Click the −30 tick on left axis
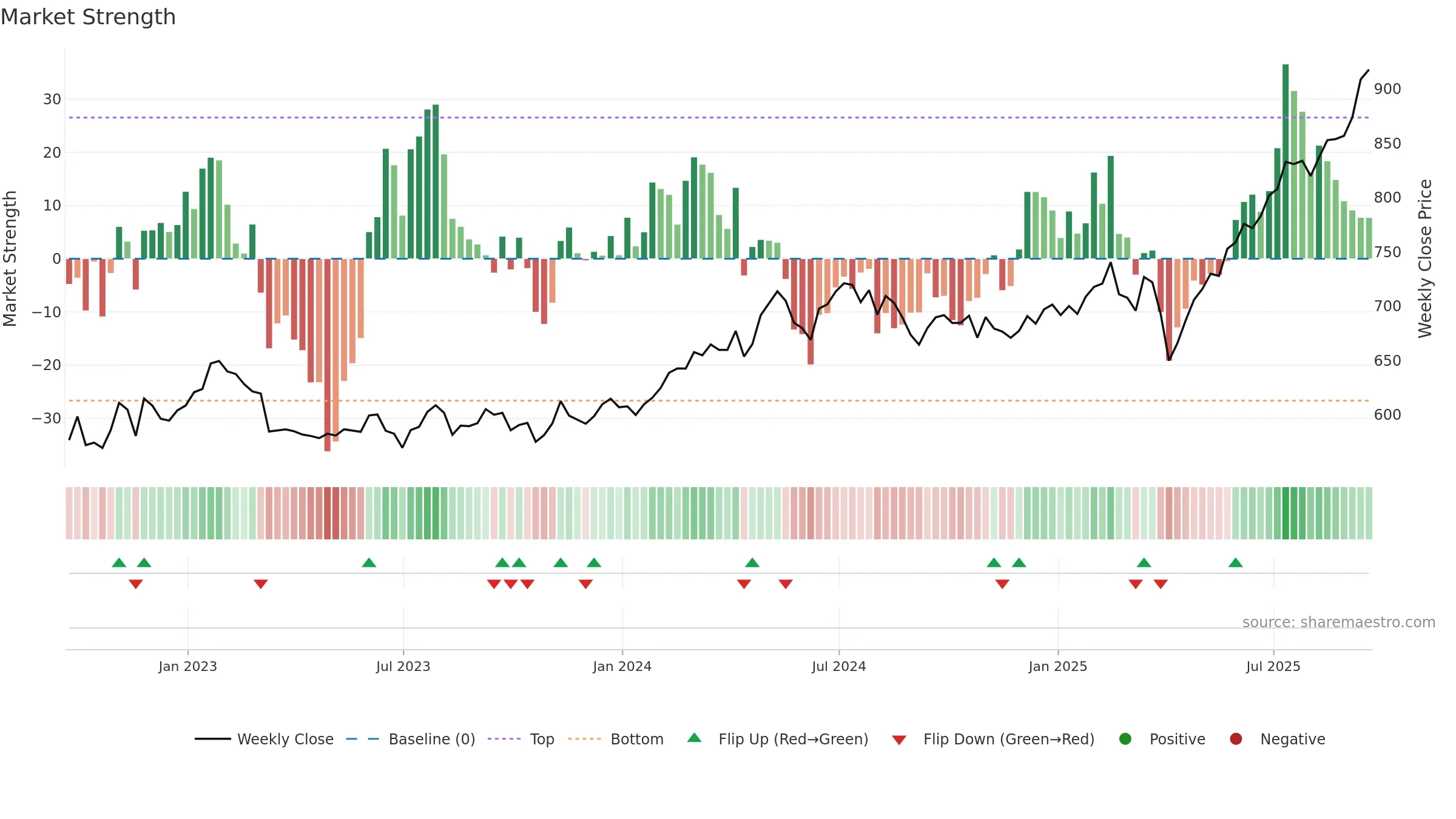 tap(47, 418)
